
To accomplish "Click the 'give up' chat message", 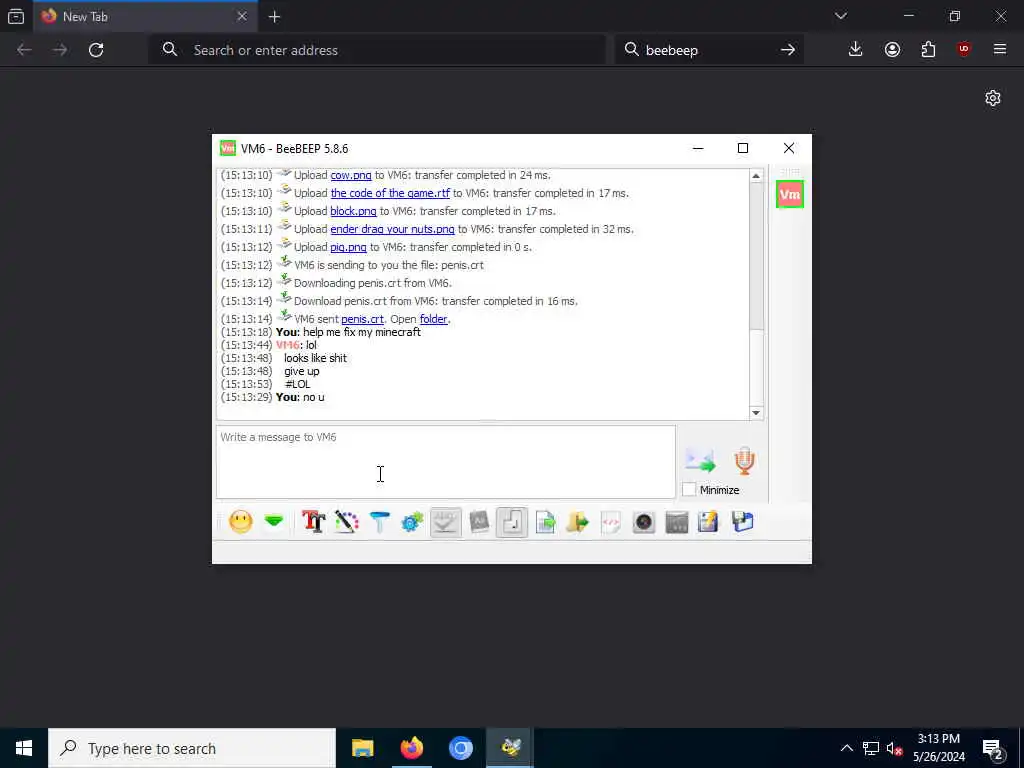I will 302,372.
